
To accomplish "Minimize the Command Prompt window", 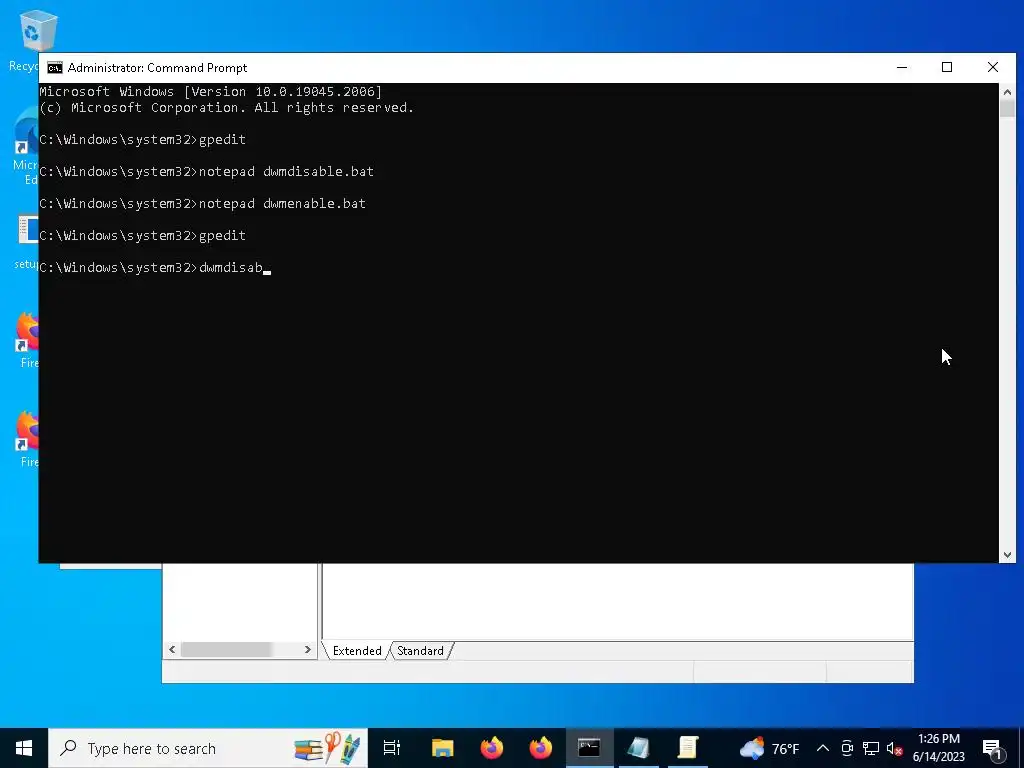I will click(x=902, y=67).
